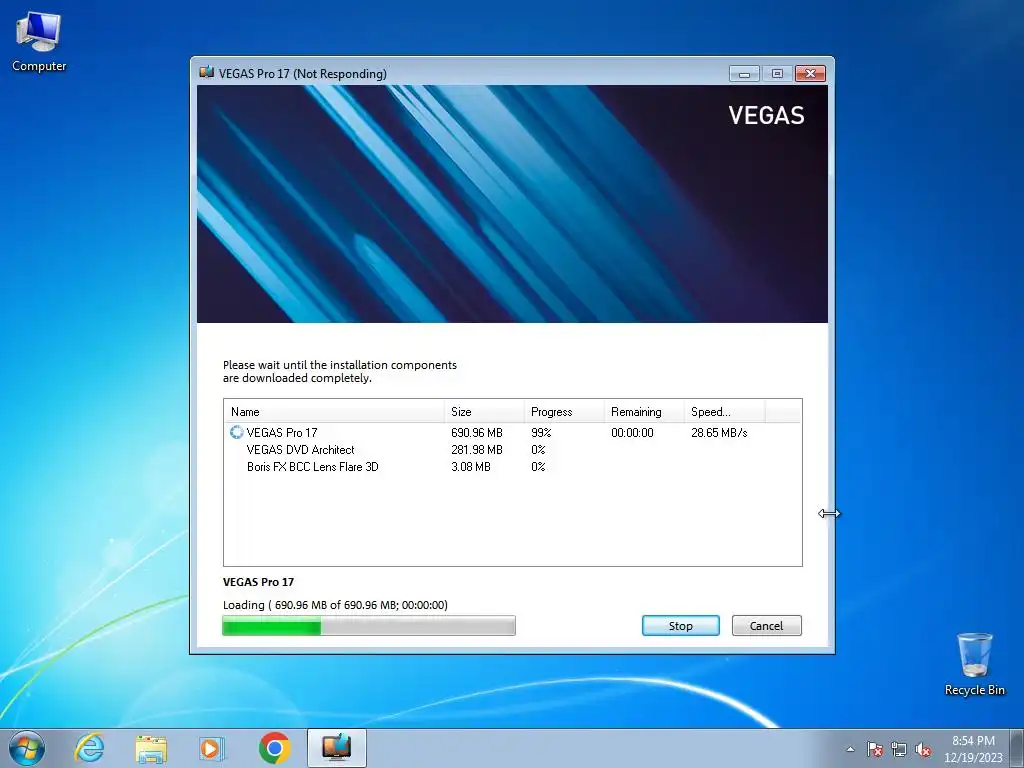
Task: Click the Lens Flare 3D 0% progress value
Action: 538,466
